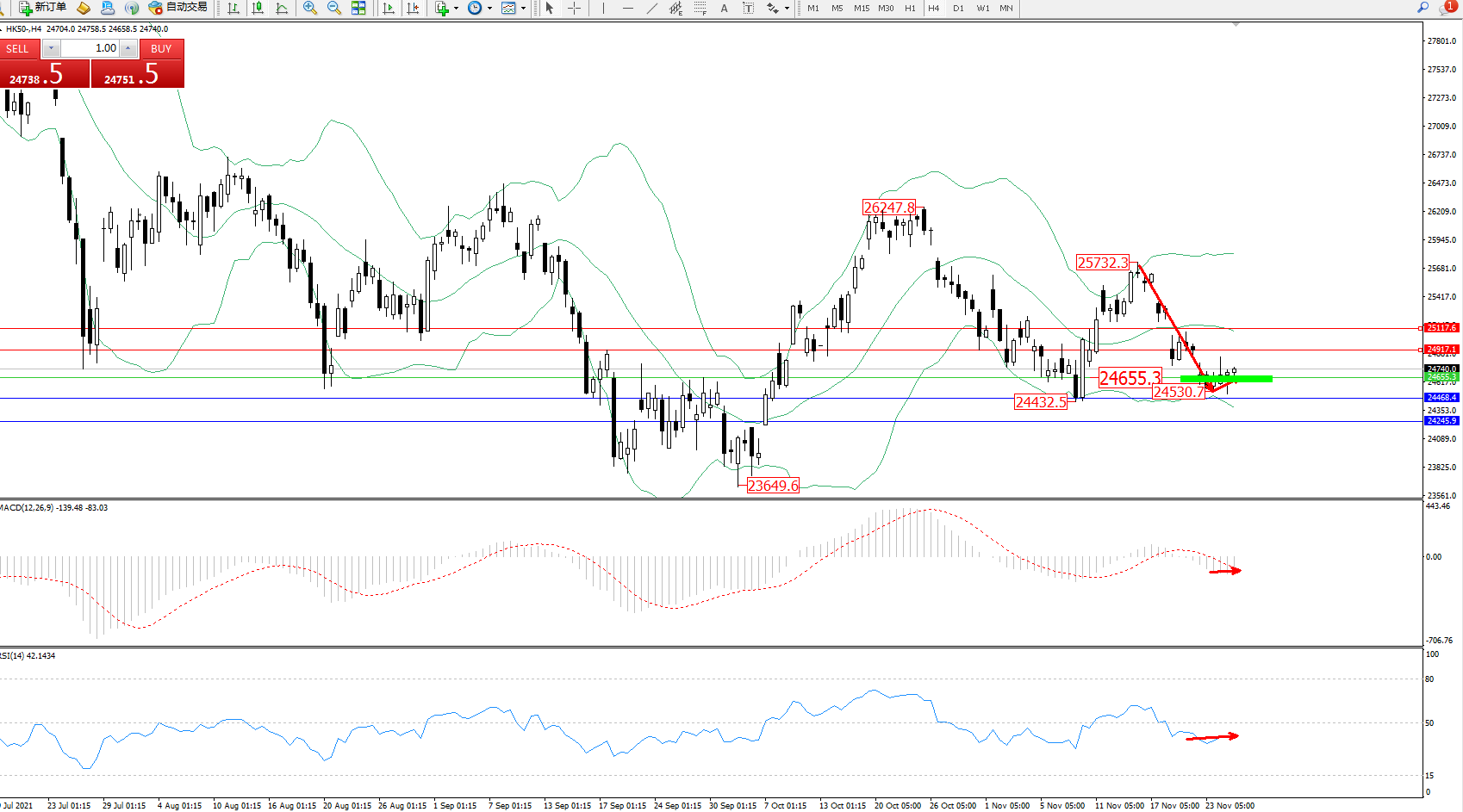Click the red SELL button

point(18,49)
